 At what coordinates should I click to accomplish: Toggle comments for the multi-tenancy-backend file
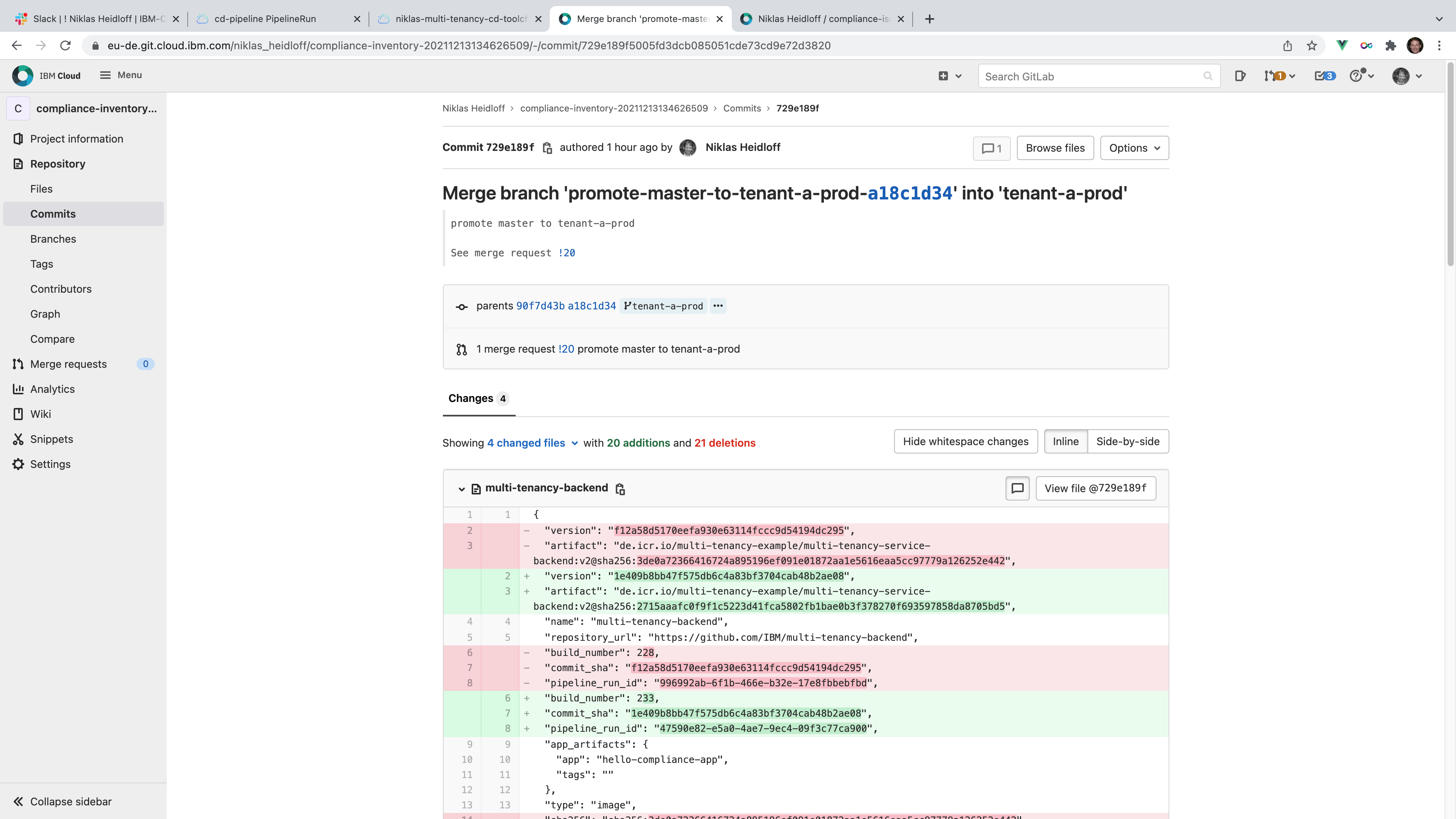1017,488
